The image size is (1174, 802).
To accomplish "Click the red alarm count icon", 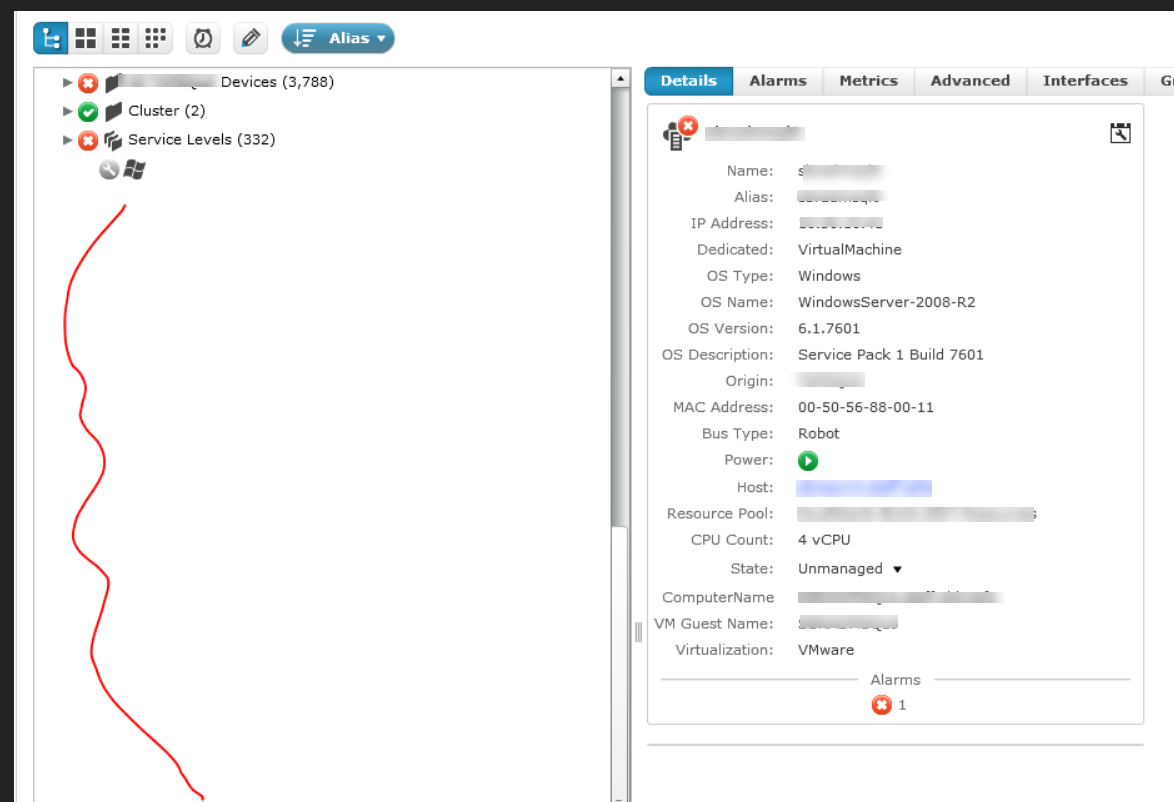I will (882, 705).
